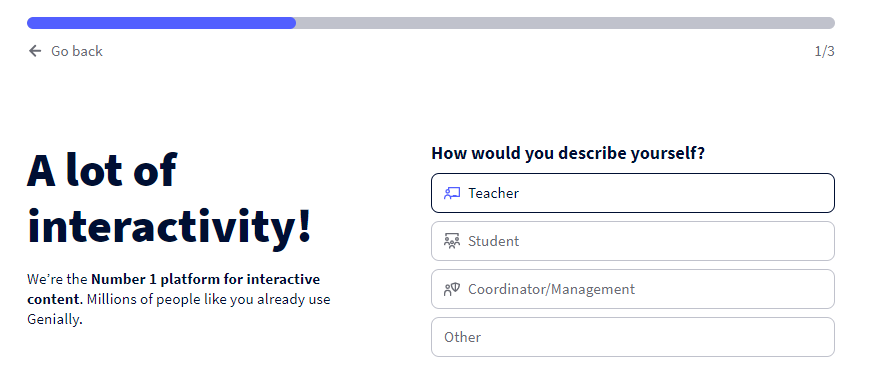
Task: Click the 'A lot of interactivity!' heading
Action: tap(169, 198)
